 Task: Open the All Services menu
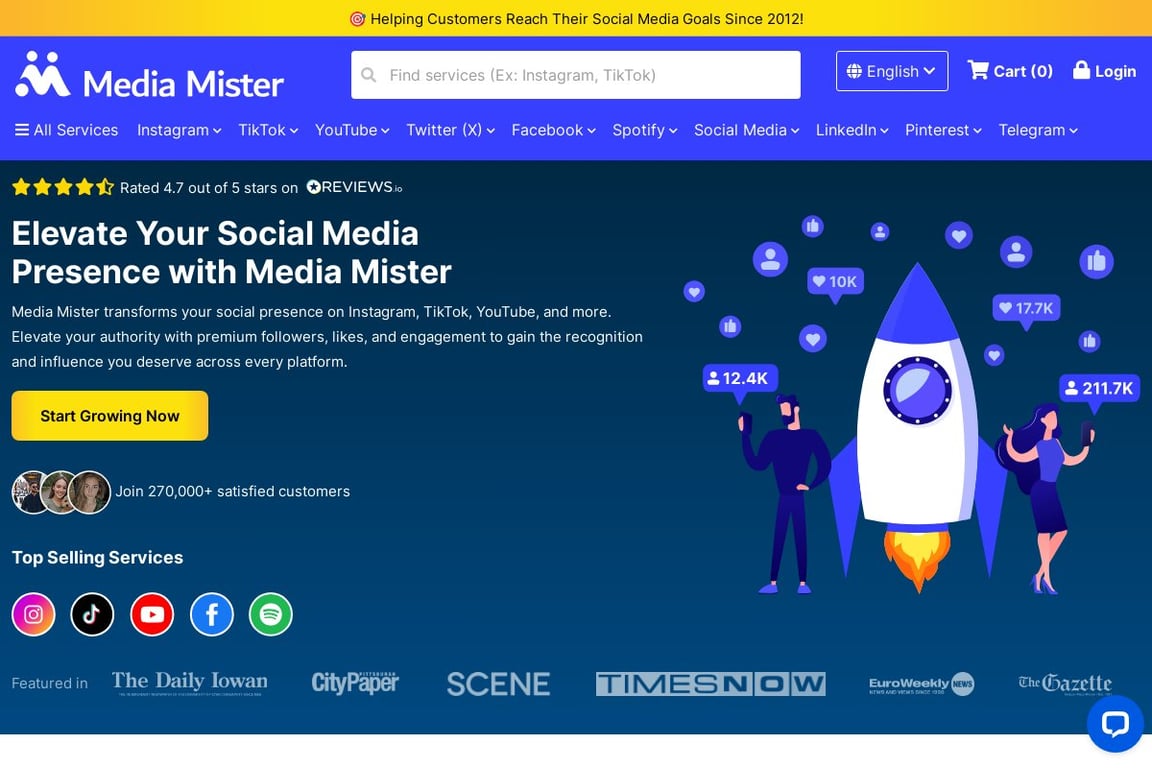(x=67, y=130)
